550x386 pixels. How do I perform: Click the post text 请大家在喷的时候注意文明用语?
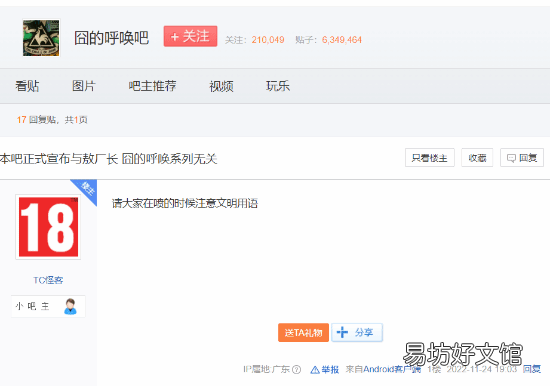coord(185,203)
